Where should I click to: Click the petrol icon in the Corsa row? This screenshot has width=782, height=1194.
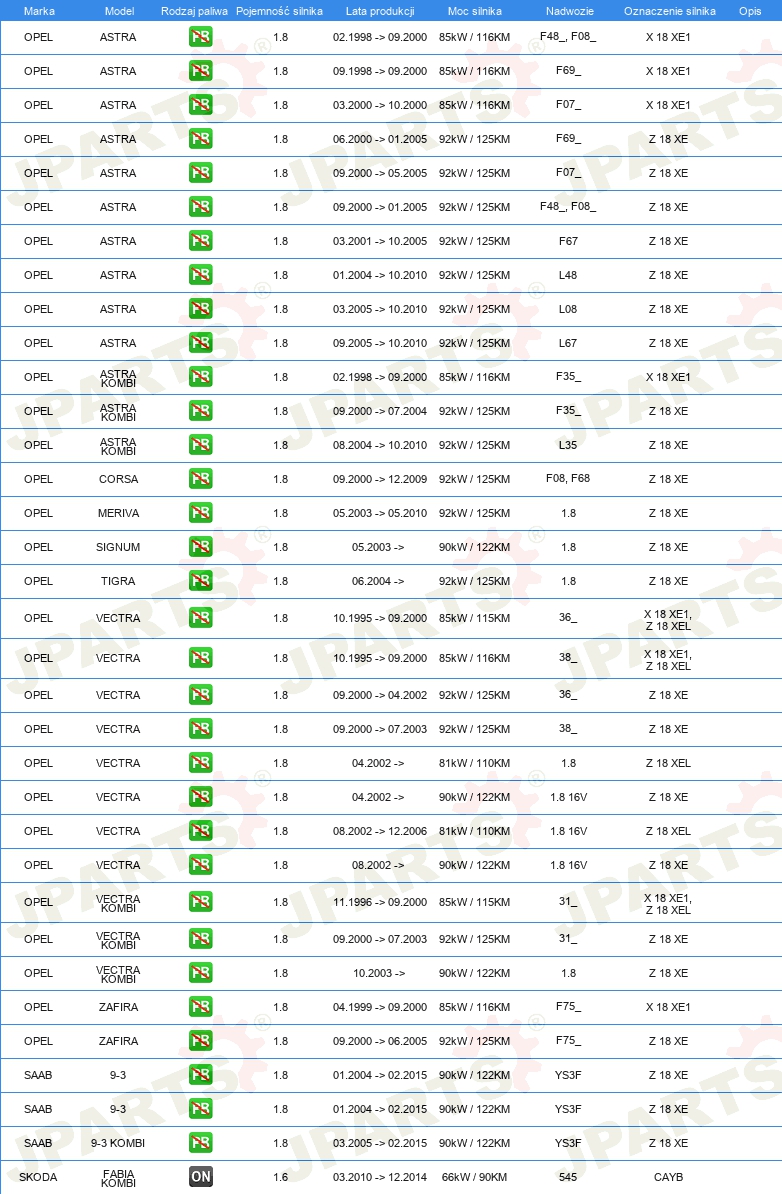pos(201,478)
